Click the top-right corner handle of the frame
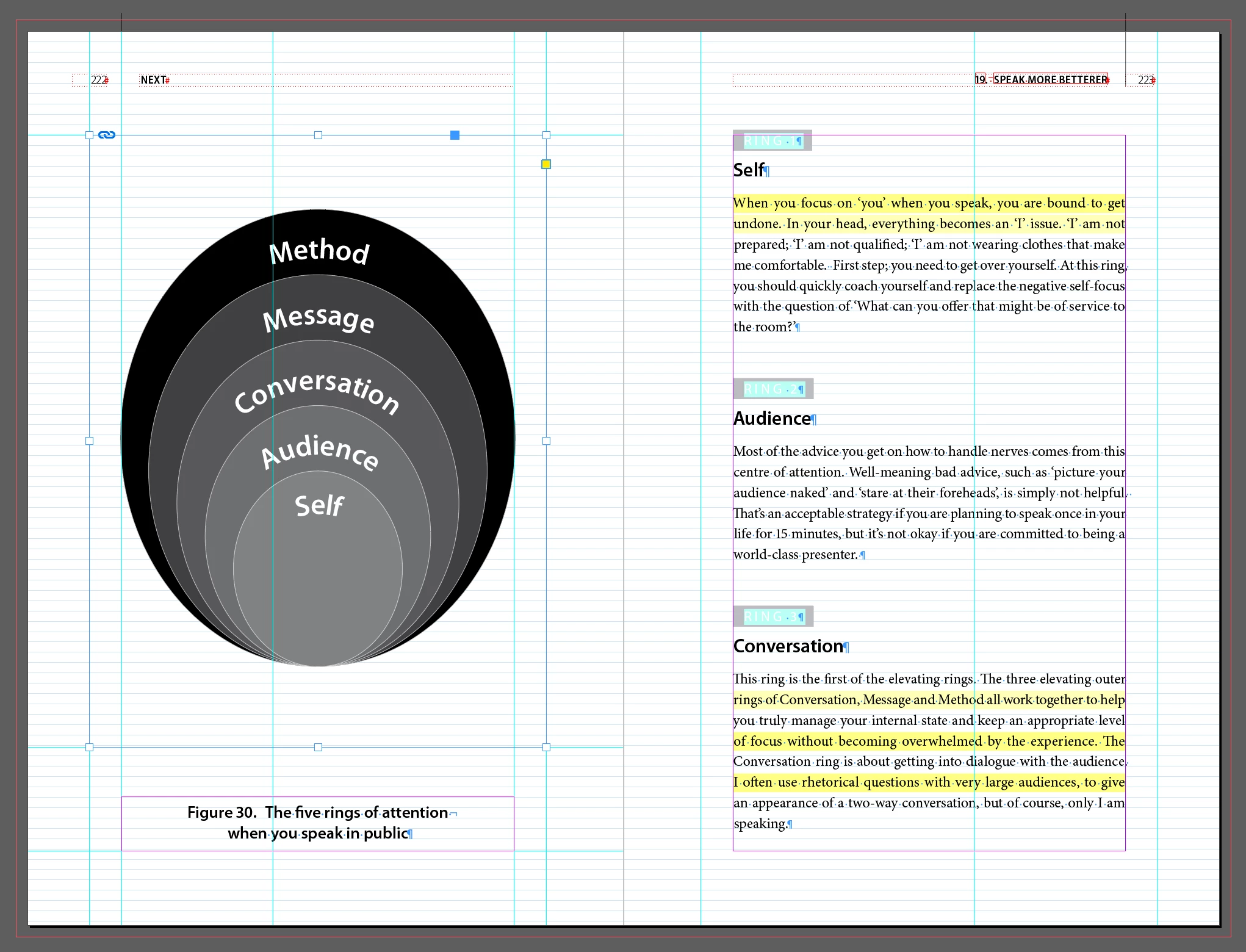 pyautogui.click(x=546, y=135)
